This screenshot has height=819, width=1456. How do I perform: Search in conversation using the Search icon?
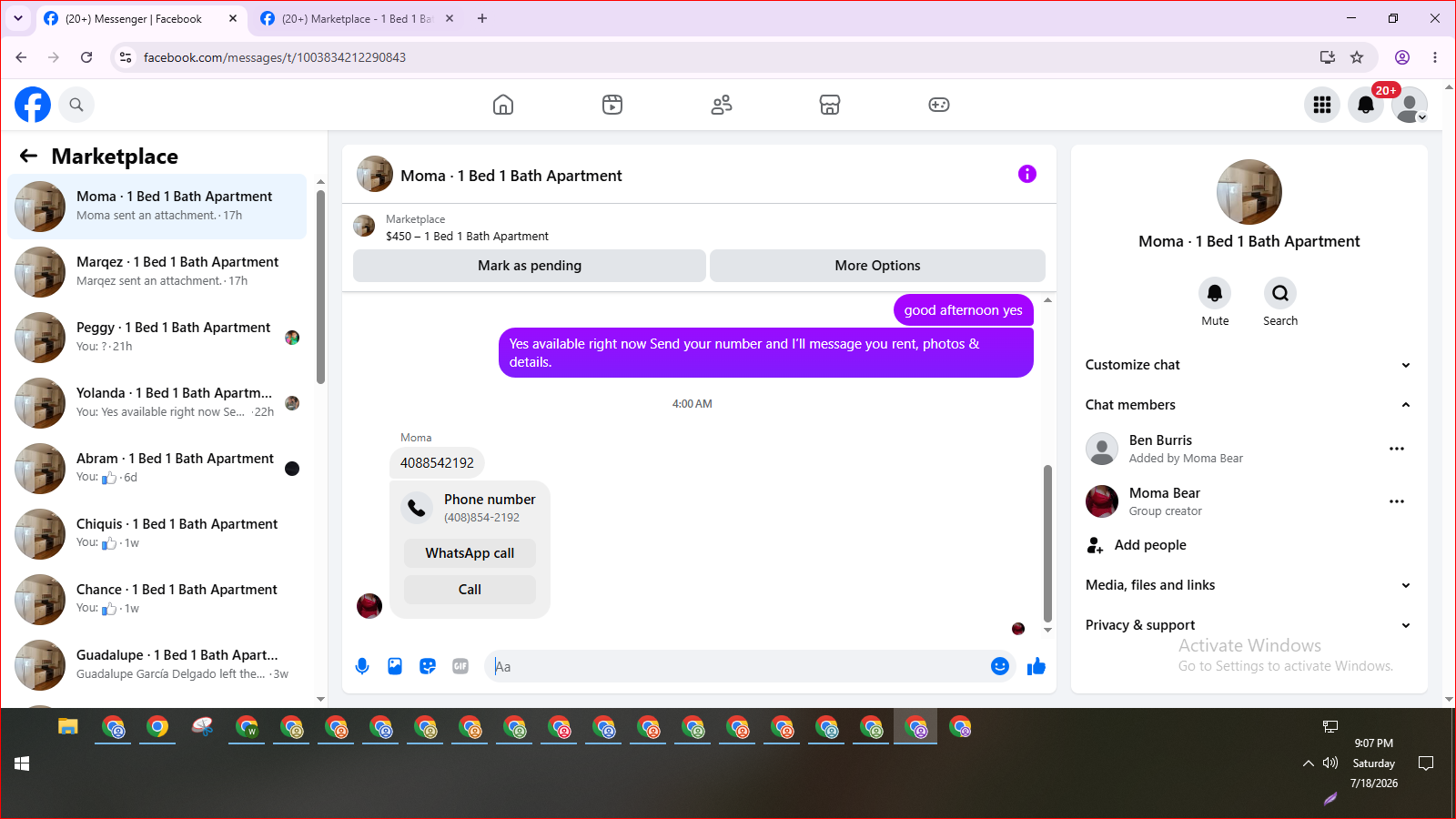pyautogui.click(x=1280, y=293)
